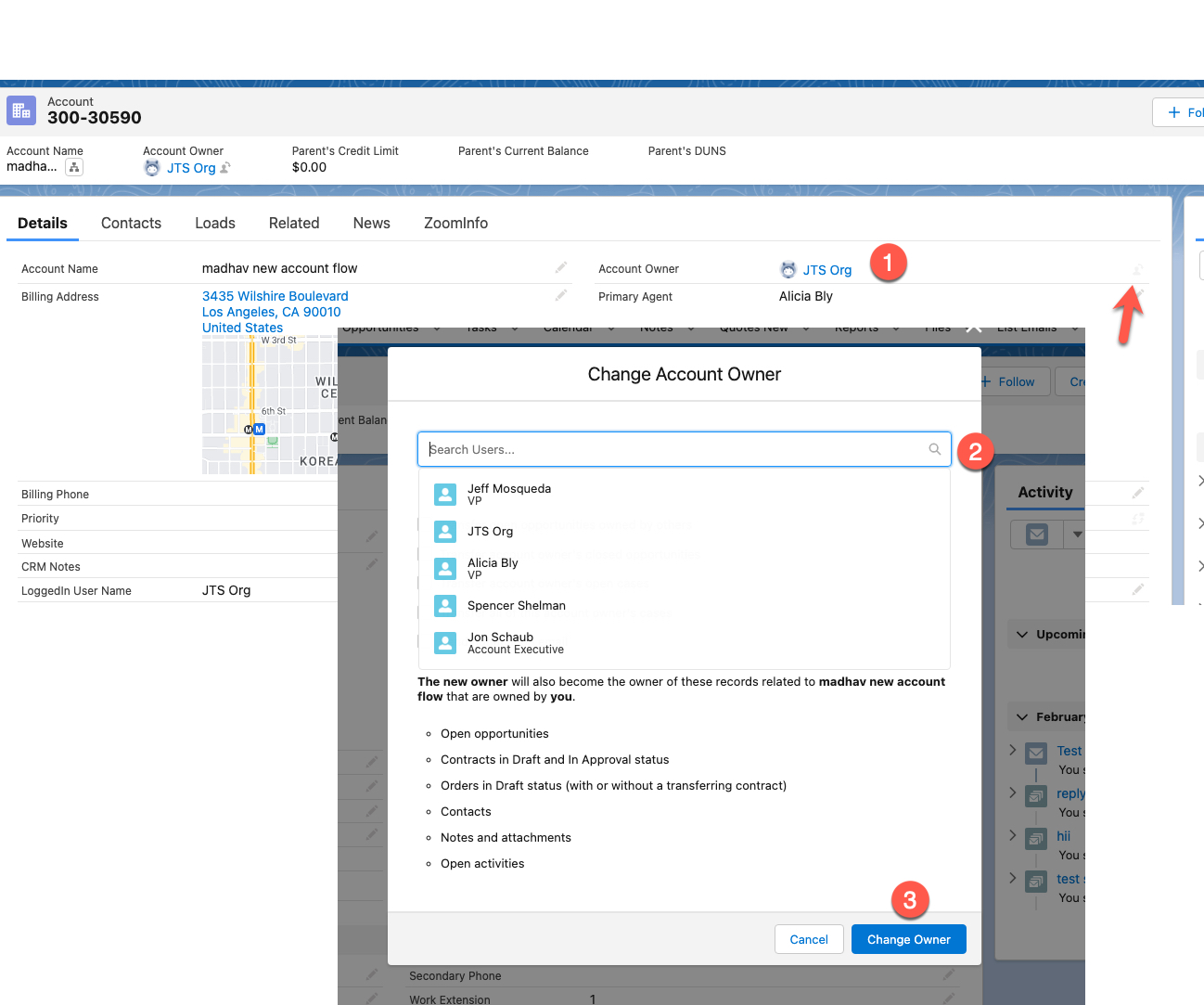
Task: Expand the Test activity entry chevron
Action: coord(1013,750)
